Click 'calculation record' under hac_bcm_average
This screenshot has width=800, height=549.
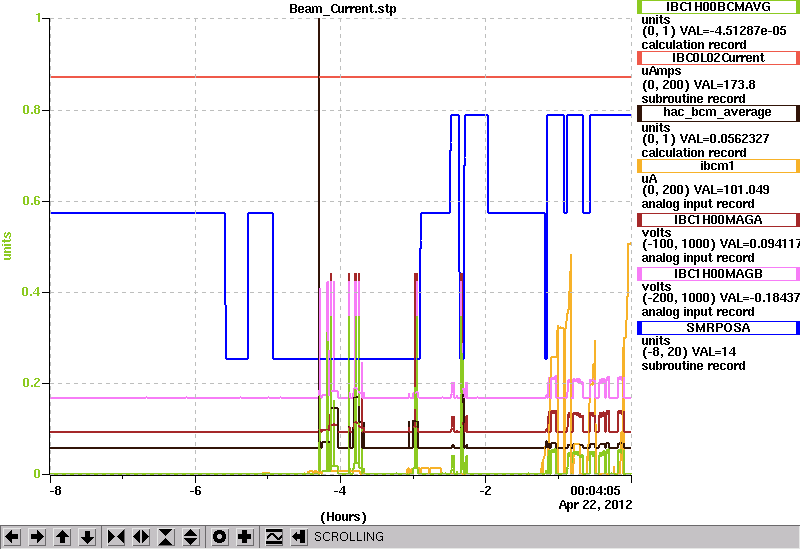point(694,153)
